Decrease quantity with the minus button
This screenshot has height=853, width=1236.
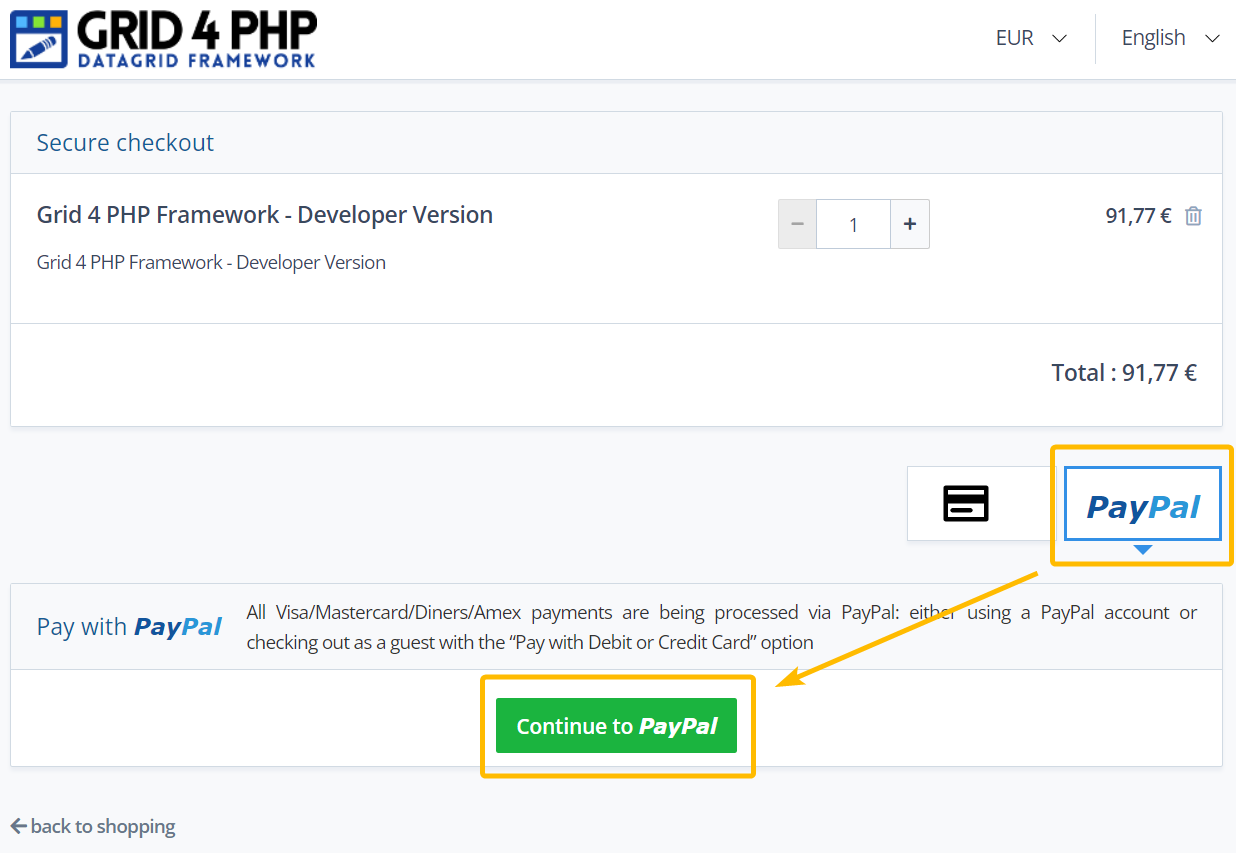(x=797, y=224)
